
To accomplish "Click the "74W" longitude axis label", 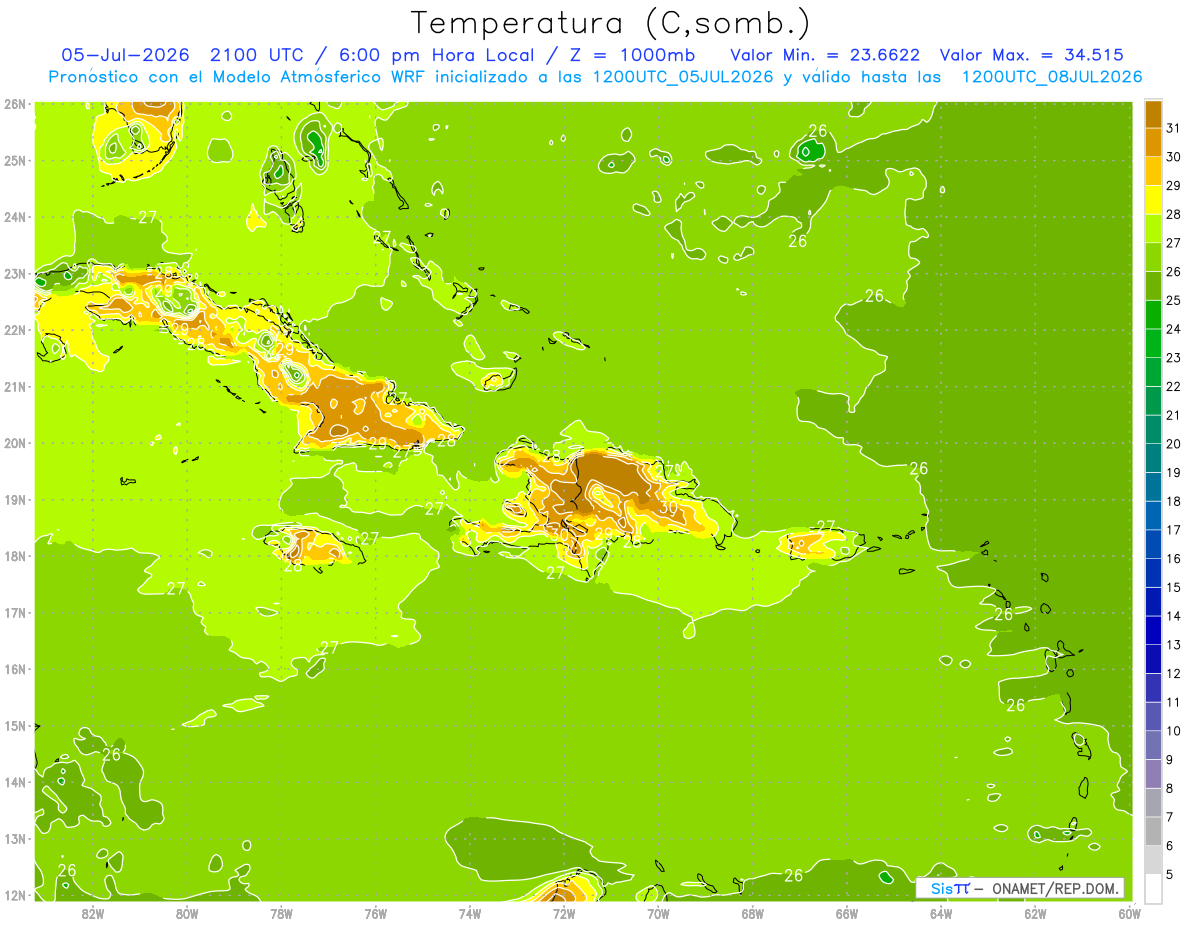I will [x=469, y=913].
